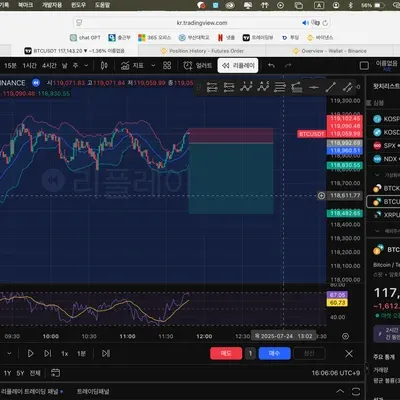Open the candle chart style selector

[x=104, y=66]
